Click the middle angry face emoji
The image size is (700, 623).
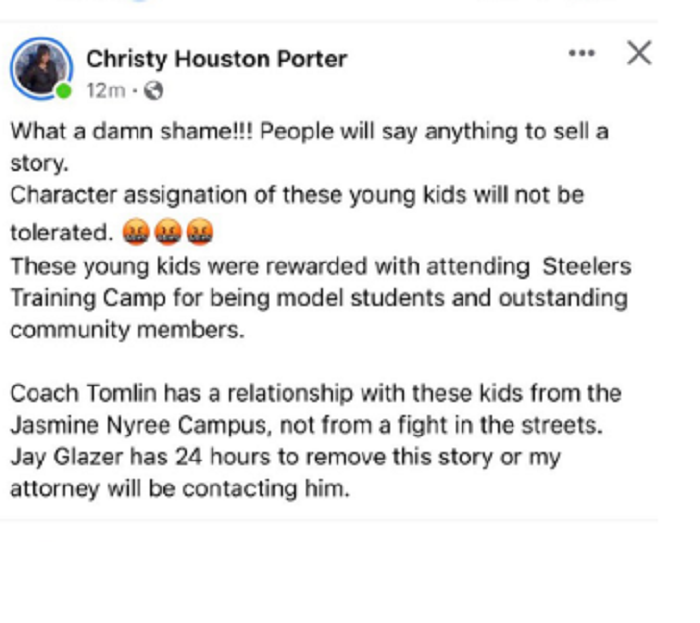click(166, 233)
